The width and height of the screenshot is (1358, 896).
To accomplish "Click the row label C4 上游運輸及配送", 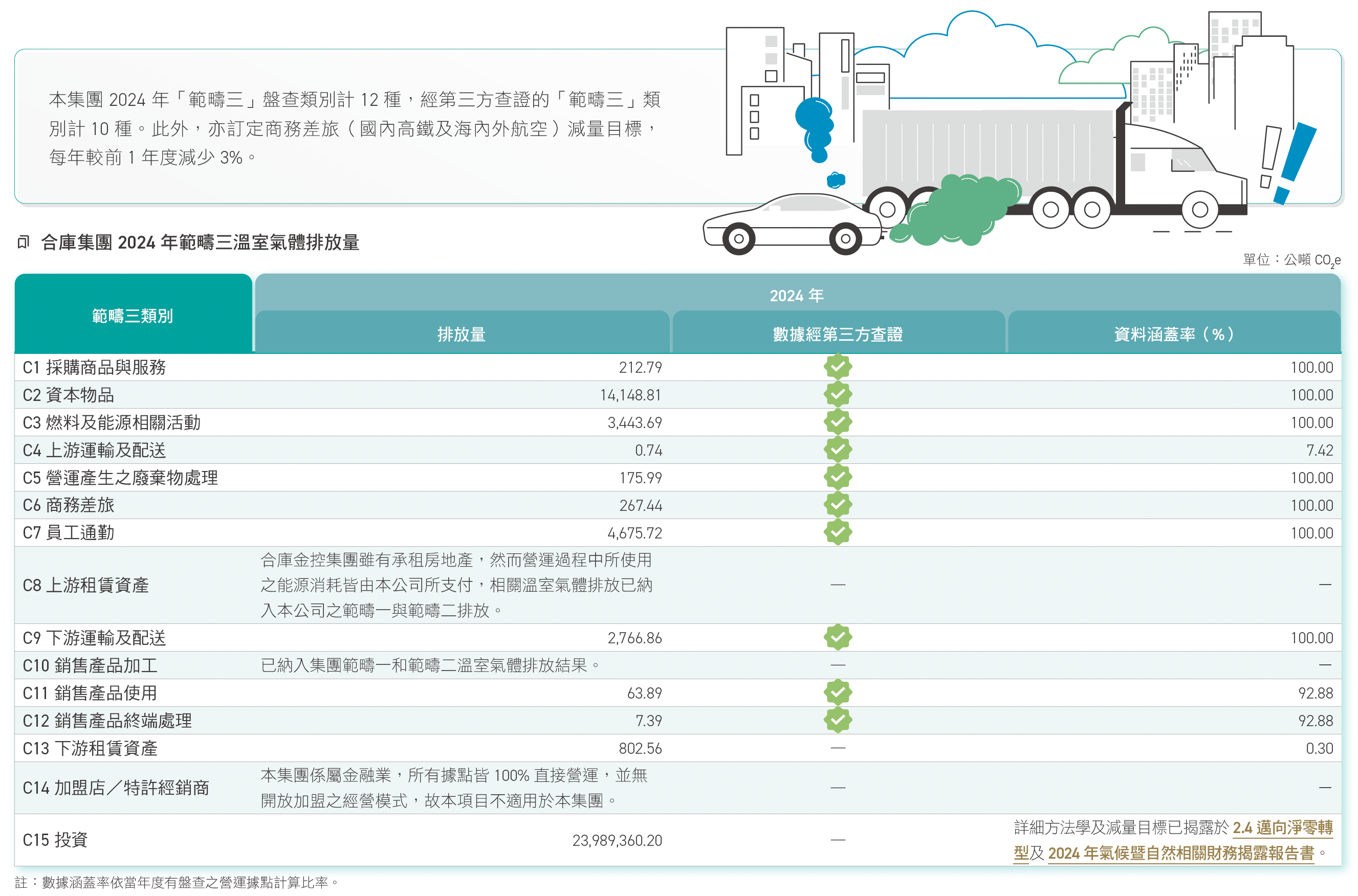I will pyautogui.click(x=94, y=450).
